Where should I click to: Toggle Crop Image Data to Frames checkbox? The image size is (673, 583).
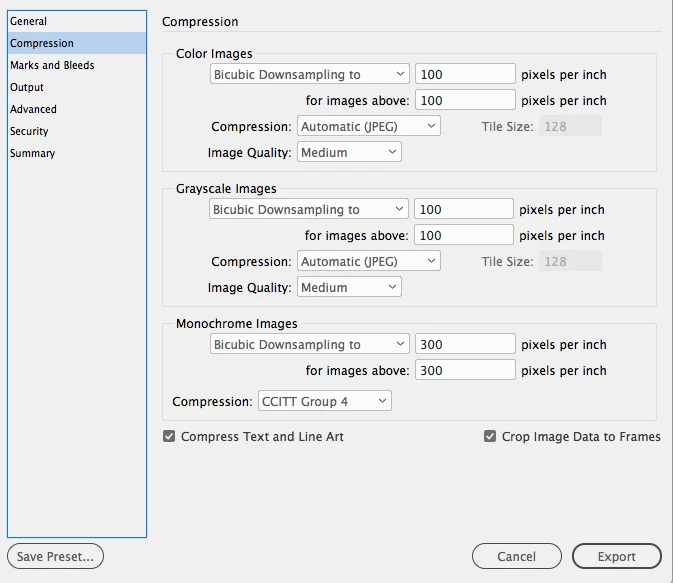(x=490, y=437)
